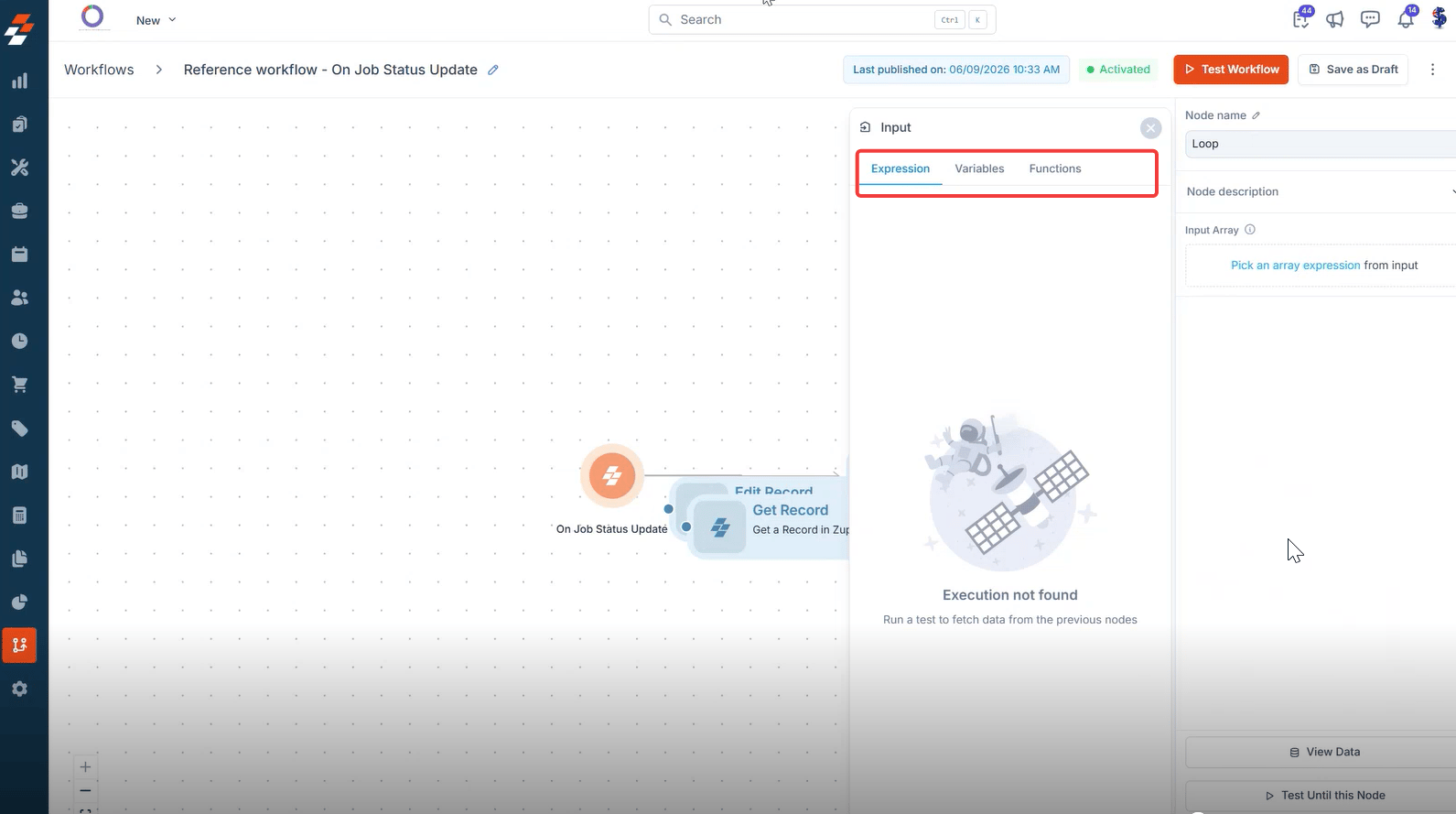Click the Last published on date label
This screenshot has width=1456, height=814.
click(956, 70)
